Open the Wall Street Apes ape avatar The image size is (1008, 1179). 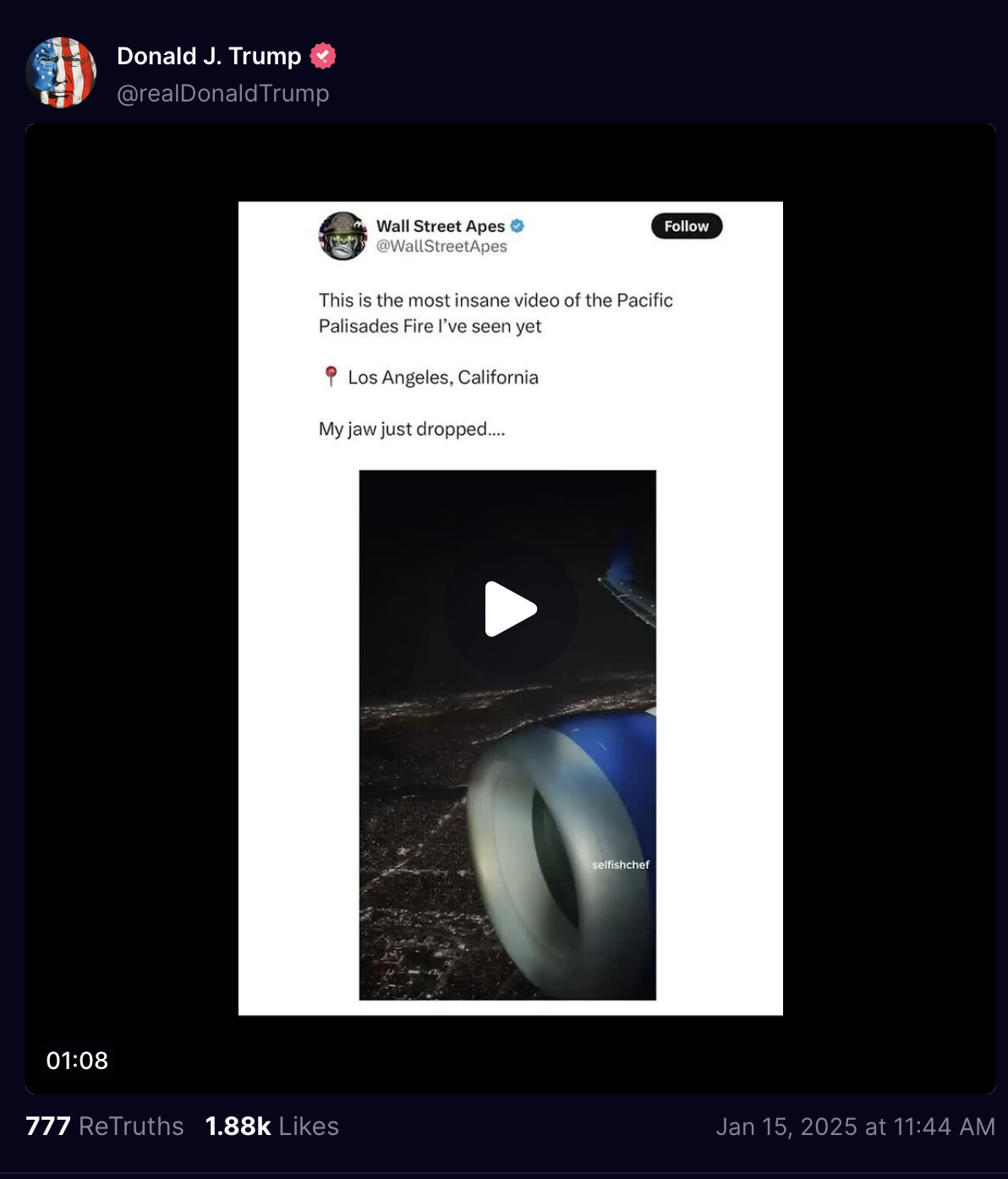[342, 236]
